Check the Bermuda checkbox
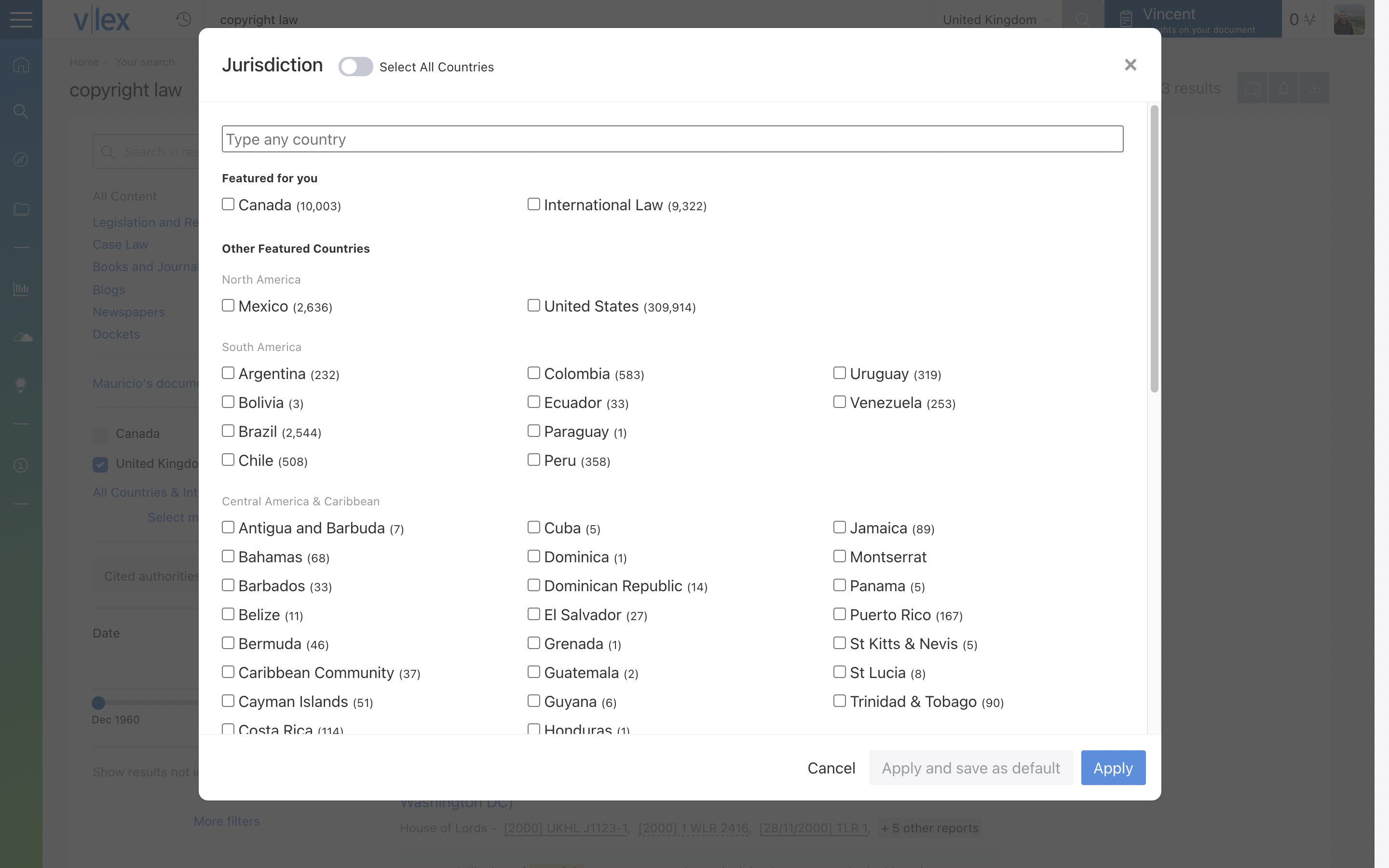This screenshot has width=1389, height=868. point(228,643)
